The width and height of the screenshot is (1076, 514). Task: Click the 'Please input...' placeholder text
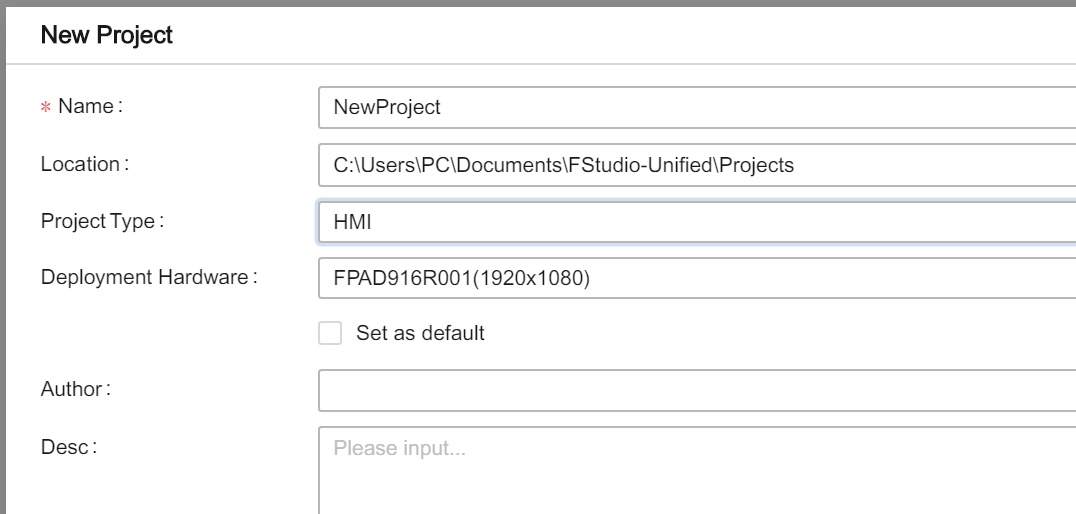(x=399, y=448)
